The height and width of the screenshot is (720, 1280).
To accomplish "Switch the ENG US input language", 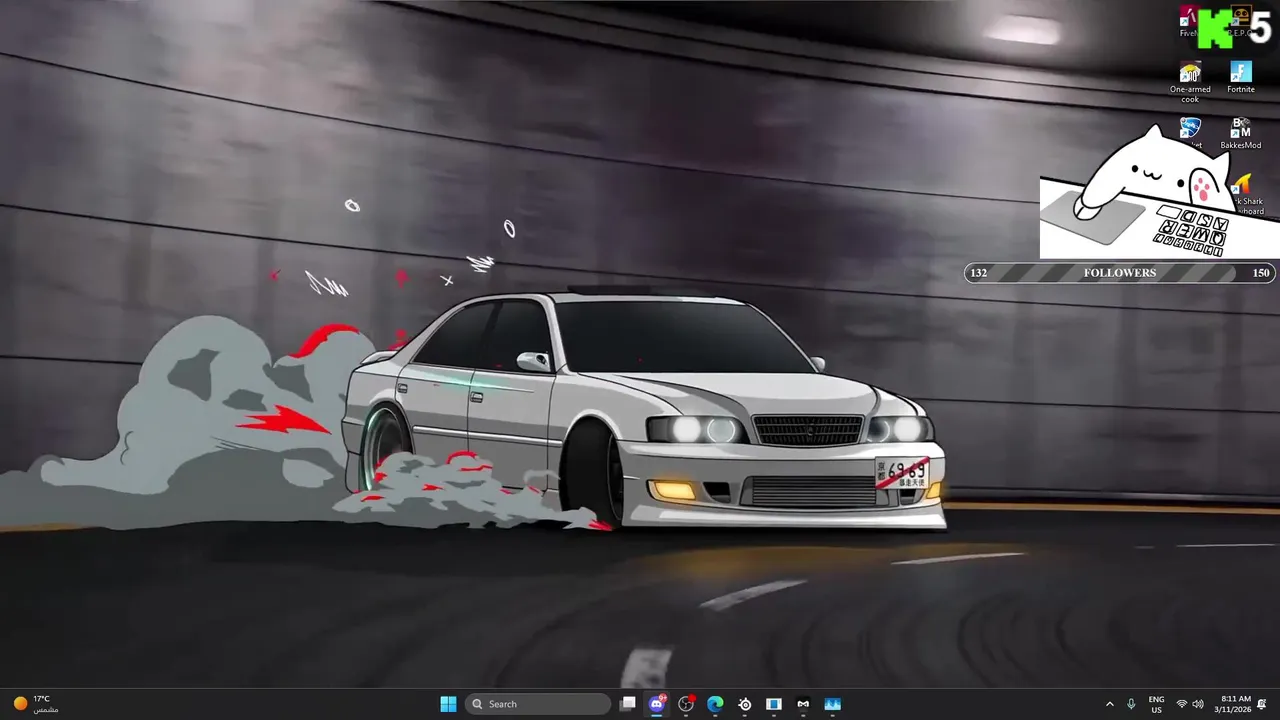I will pos(1156,704).
